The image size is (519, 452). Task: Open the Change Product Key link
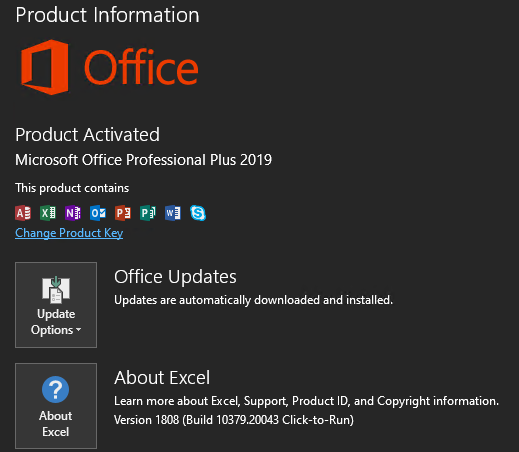coord(69,233)
